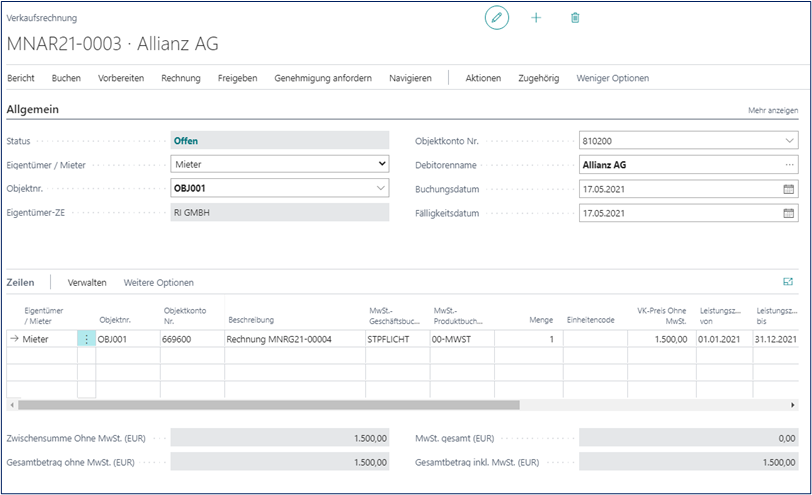This screenshot has width=812, height=495.
Task: Click the expand icon in Zeilen section
Action: (x=788, y=283)
